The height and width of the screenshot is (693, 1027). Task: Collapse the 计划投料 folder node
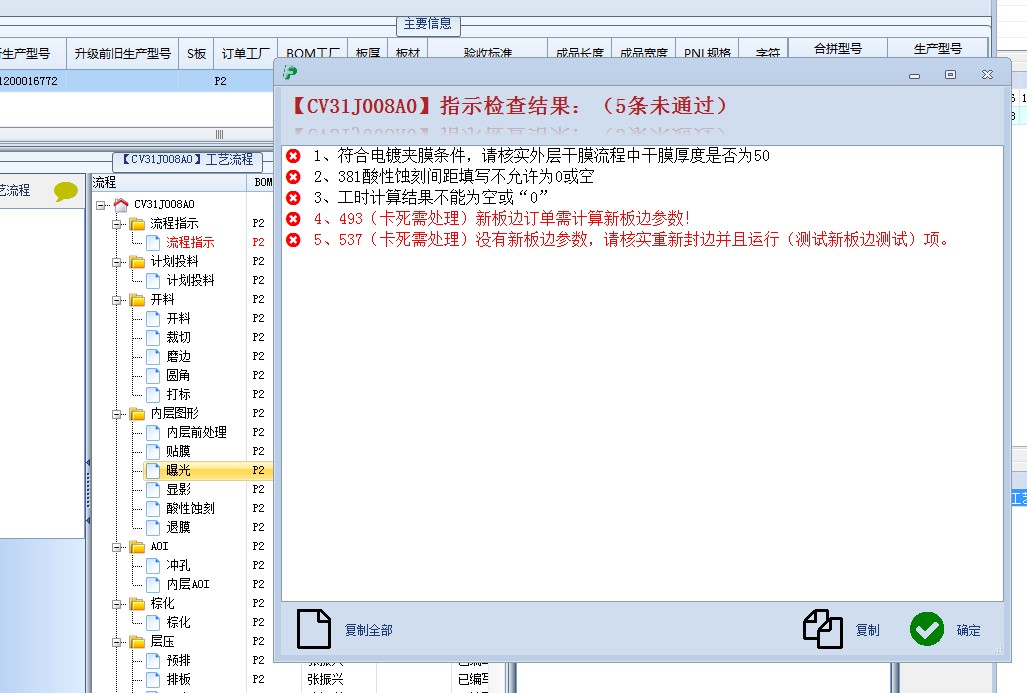click(117, 262)
